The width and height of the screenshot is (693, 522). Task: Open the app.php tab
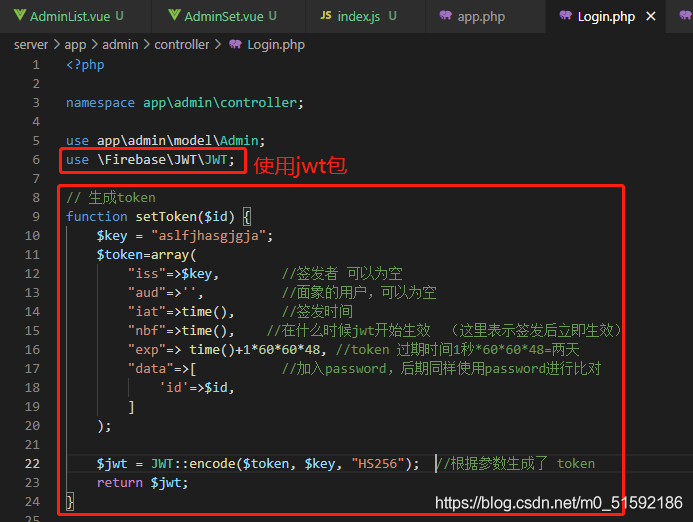pyautogui.click(x=485, y=16)
